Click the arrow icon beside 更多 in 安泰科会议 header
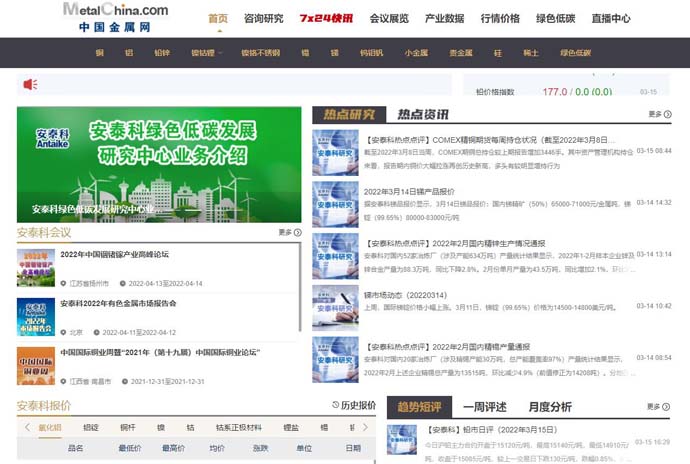The height and width of the screenshot is (464, 690). pyautogui.click(x=297, y=232)
